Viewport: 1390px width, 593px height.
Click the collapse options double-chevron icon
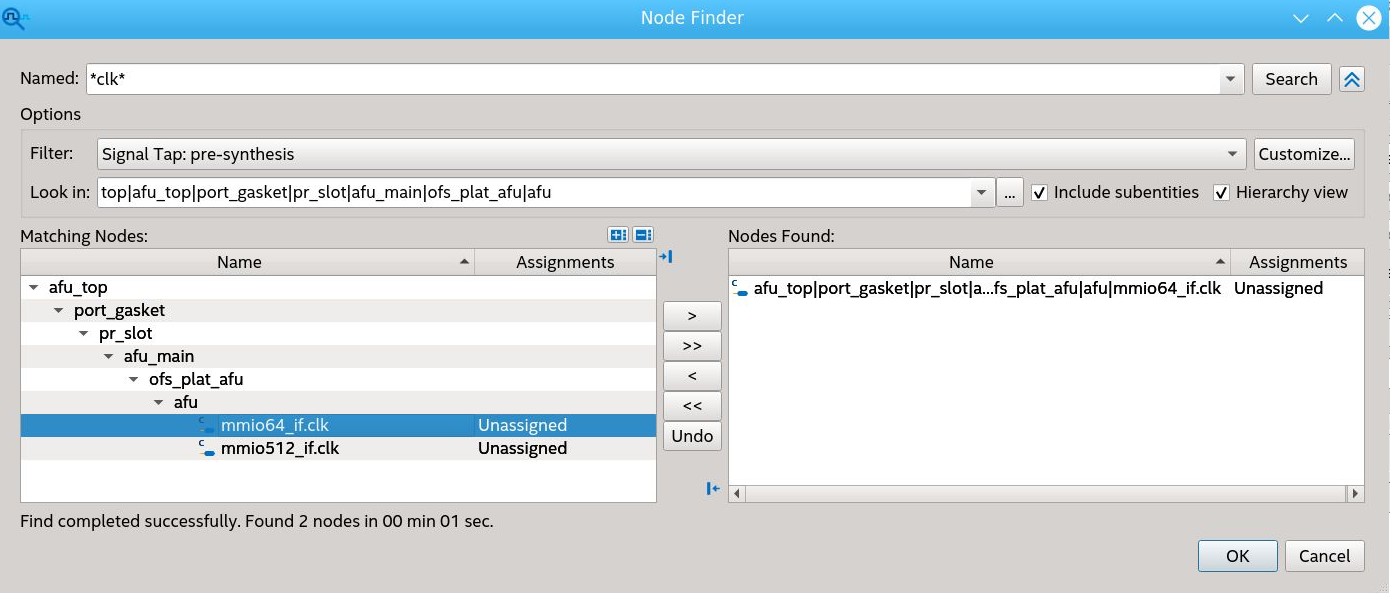tap(1352, 79)
